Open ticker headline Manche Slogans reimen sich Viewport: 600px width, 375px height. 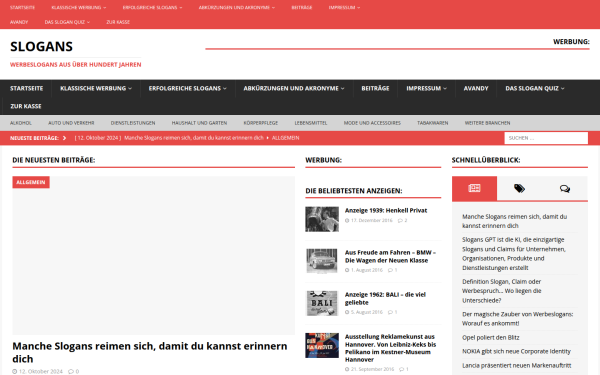tap(194, 138)
